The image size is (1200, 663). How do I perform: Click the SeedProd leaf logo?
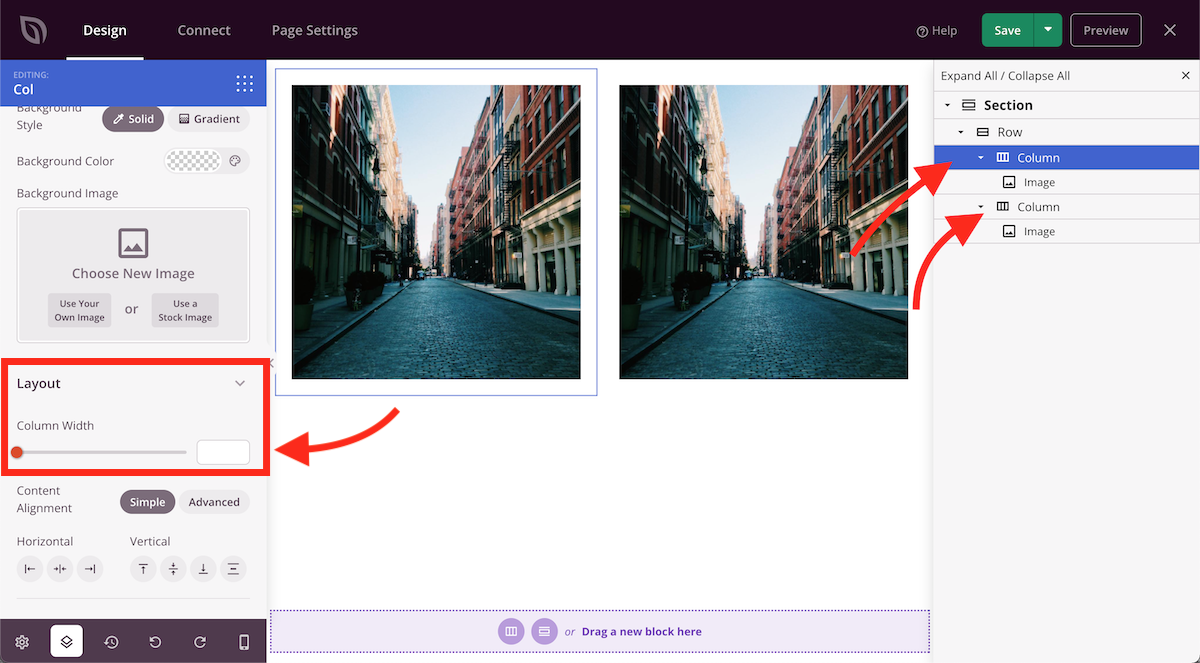click(33, 30)
